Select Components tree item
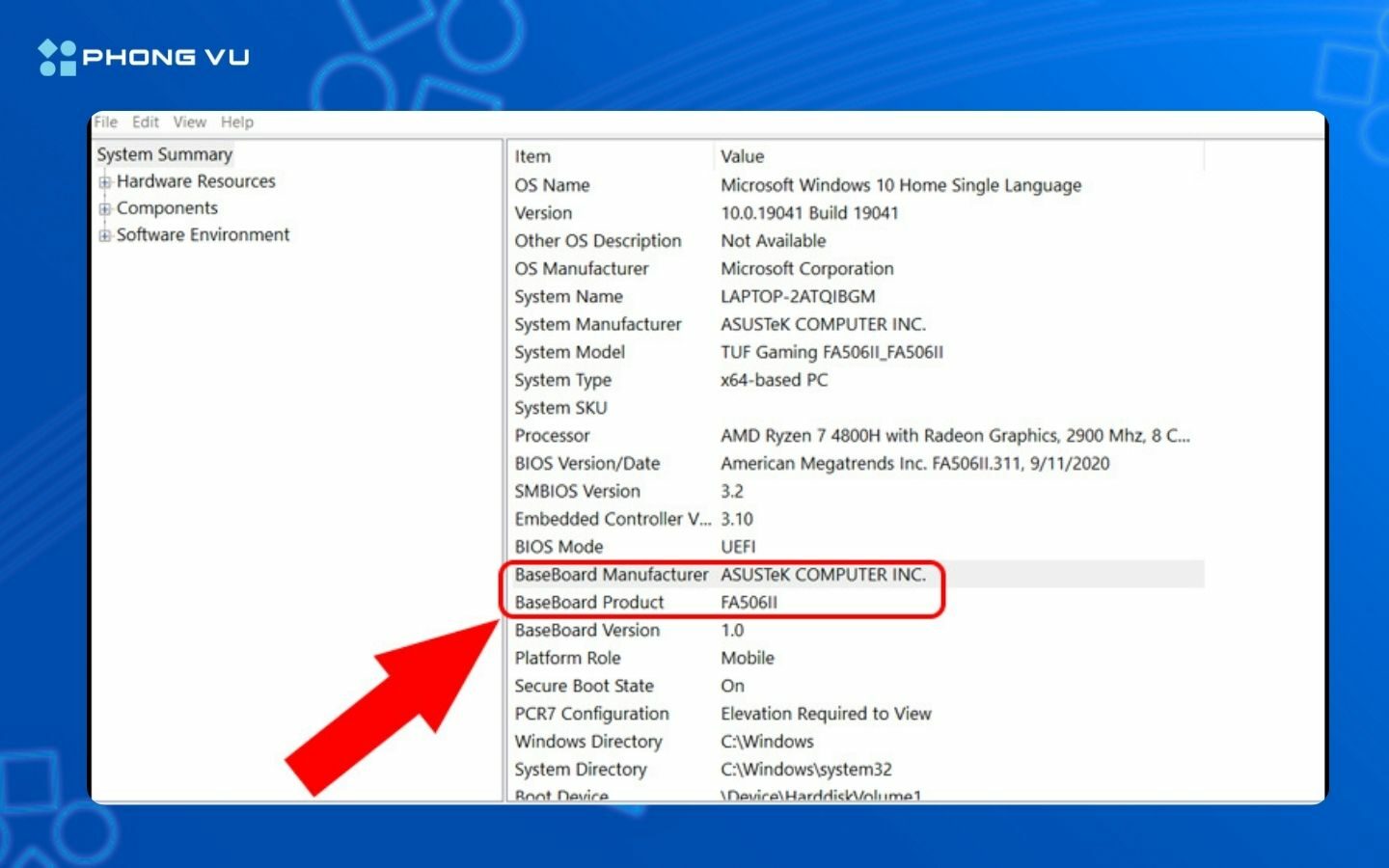The width and height of the screenshot is (1389, 868). [167, 208]
